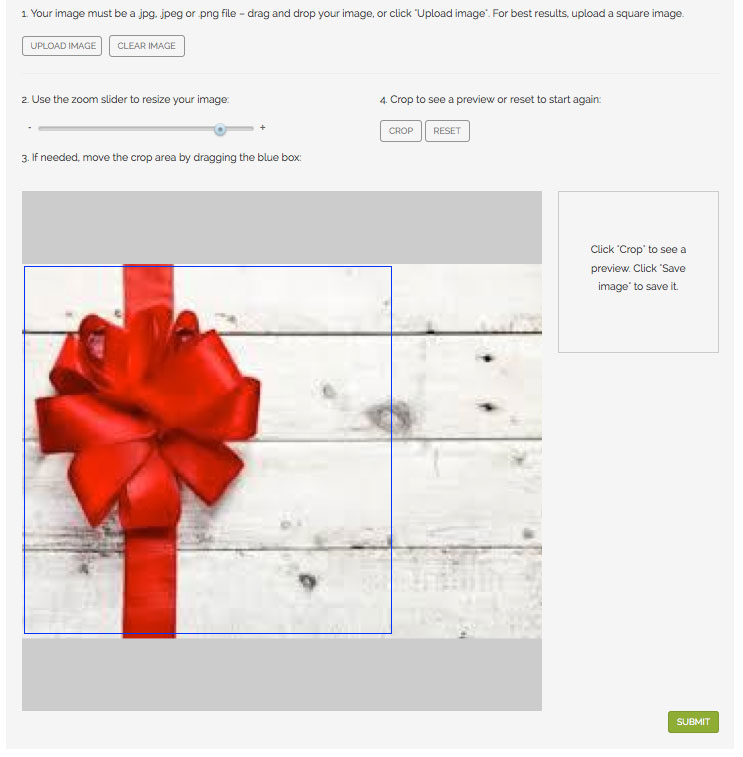743x757 pixels.
Task: Click the zoom slider track left of the handle
Action: [x=126, y=128]
